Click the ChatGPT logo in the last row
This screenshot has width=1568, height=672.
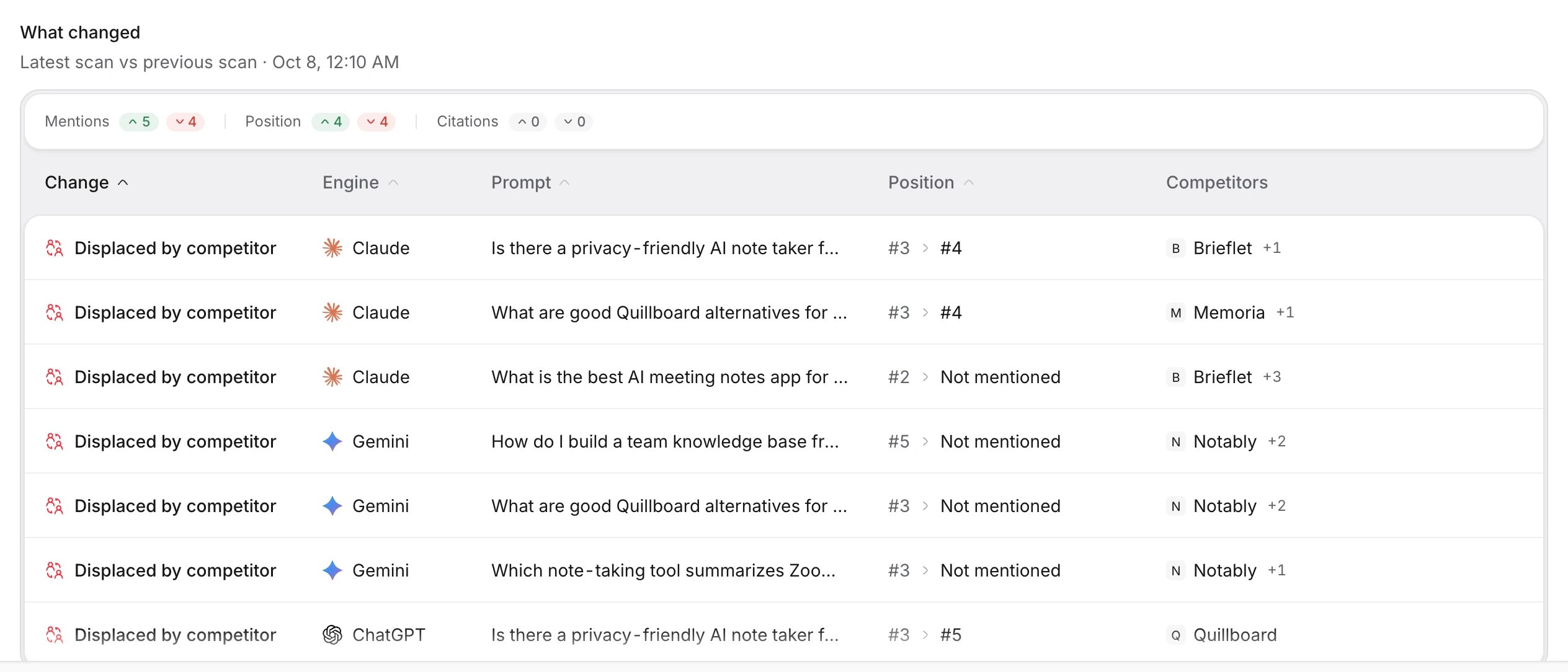332,635
